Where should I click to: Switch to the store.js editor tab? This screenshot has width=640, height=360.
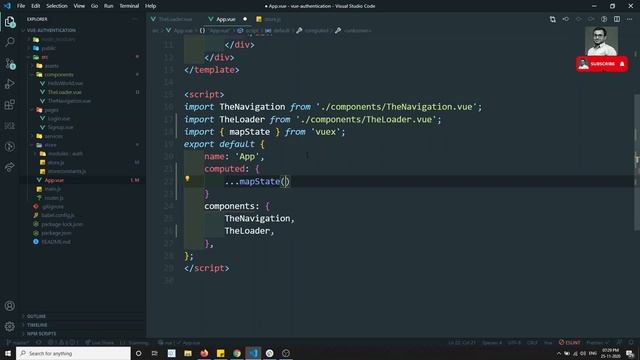(269, 19)
